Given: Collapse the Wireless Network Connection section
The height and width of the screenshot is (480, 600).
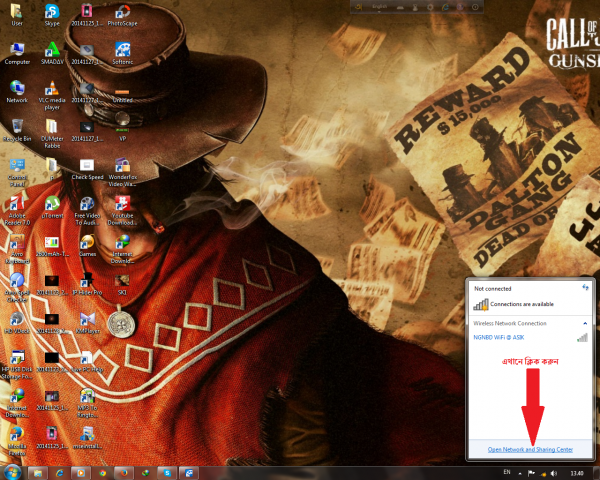Looking at the screenshot, I should click(585, 323).
